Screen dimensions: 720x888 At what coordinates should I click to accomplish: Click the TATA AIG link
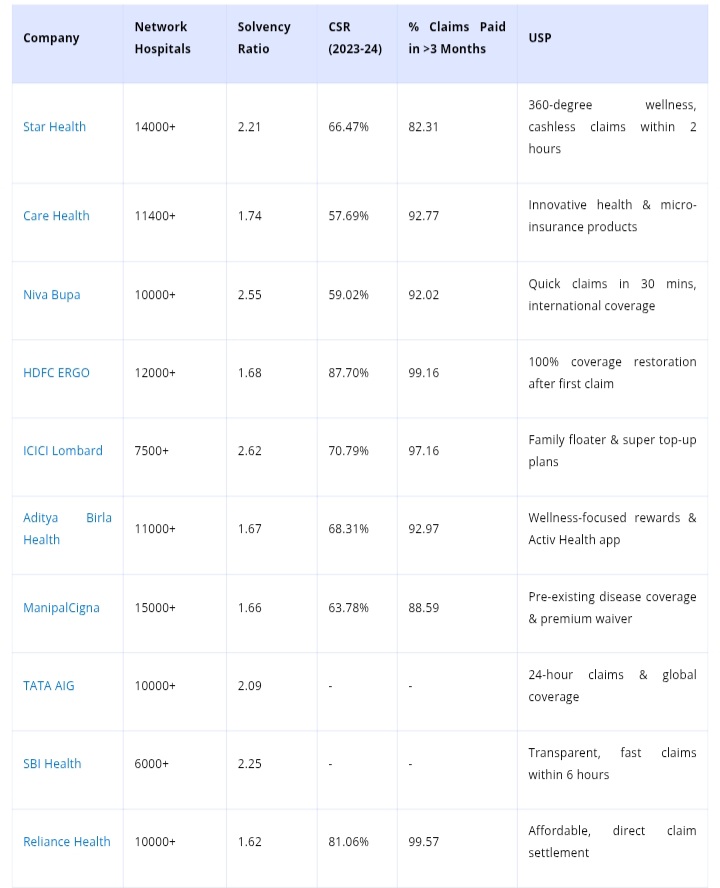(49, 686)
